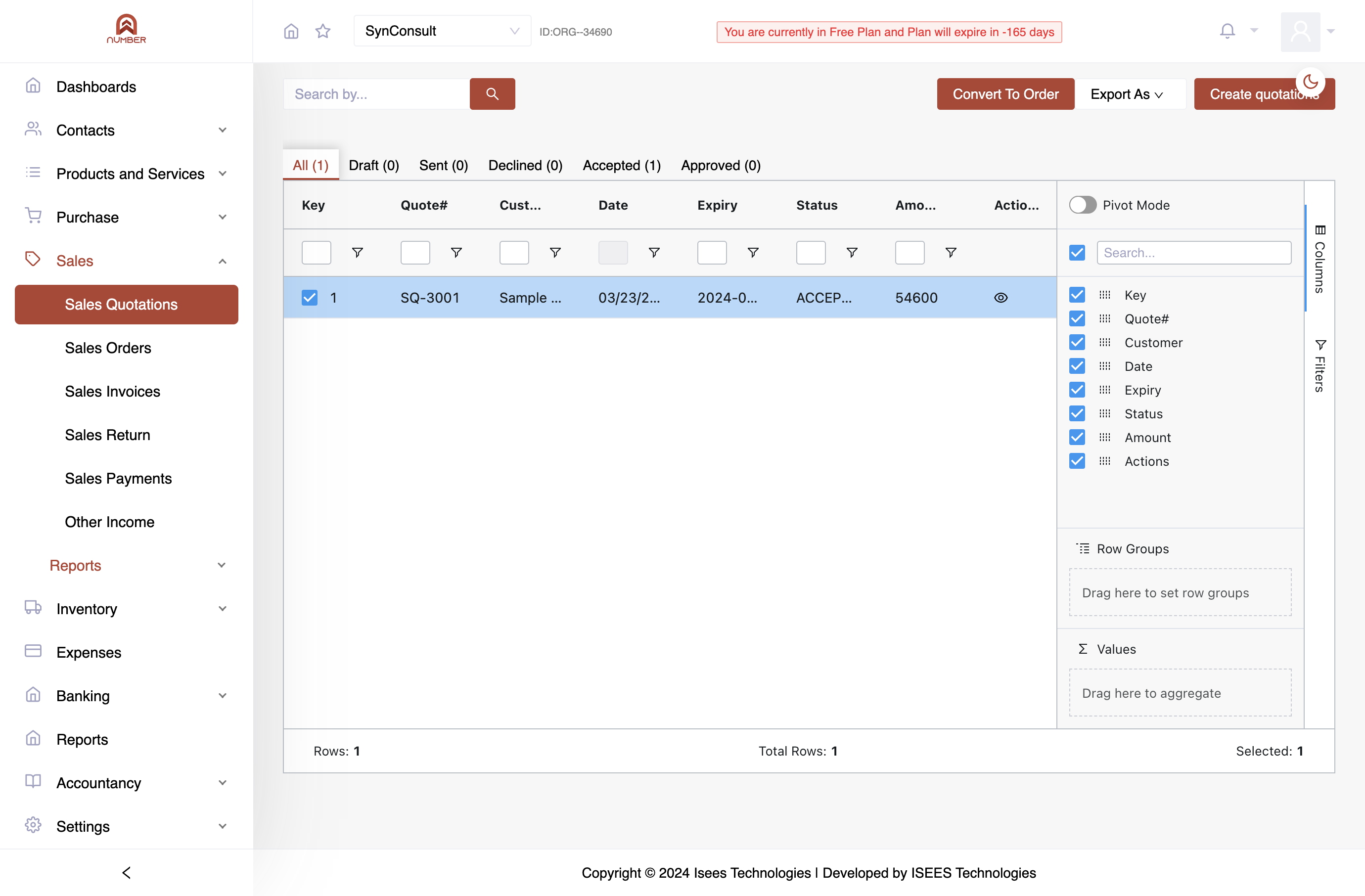The width and height of the screenshot is (1365, 896).
Task: Open the Filters side panel tab
Action: pyautogui.click(x=1319, y=366)
